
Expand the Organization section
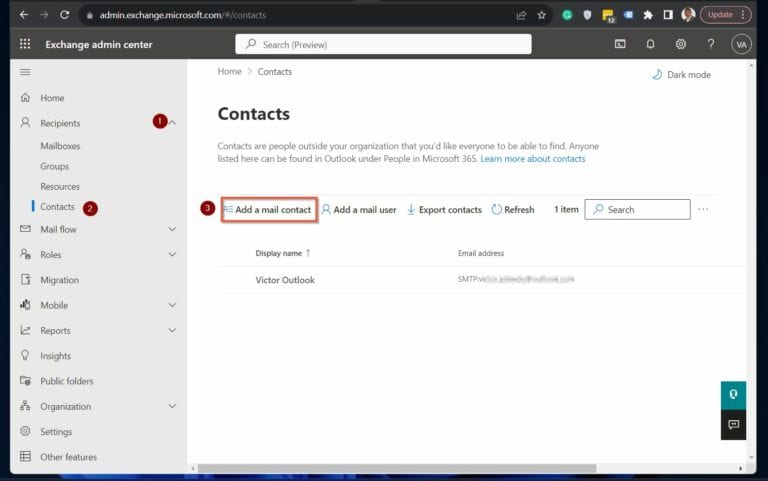point(172,407)
